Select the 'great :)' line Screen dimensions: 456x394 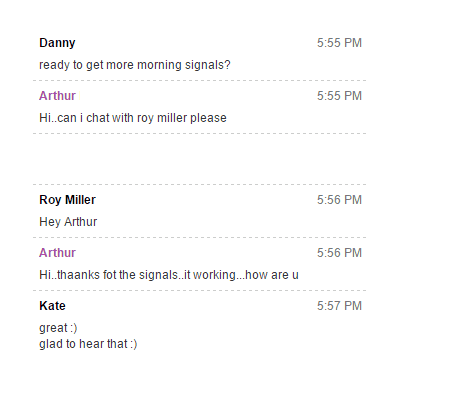[58, 328]
